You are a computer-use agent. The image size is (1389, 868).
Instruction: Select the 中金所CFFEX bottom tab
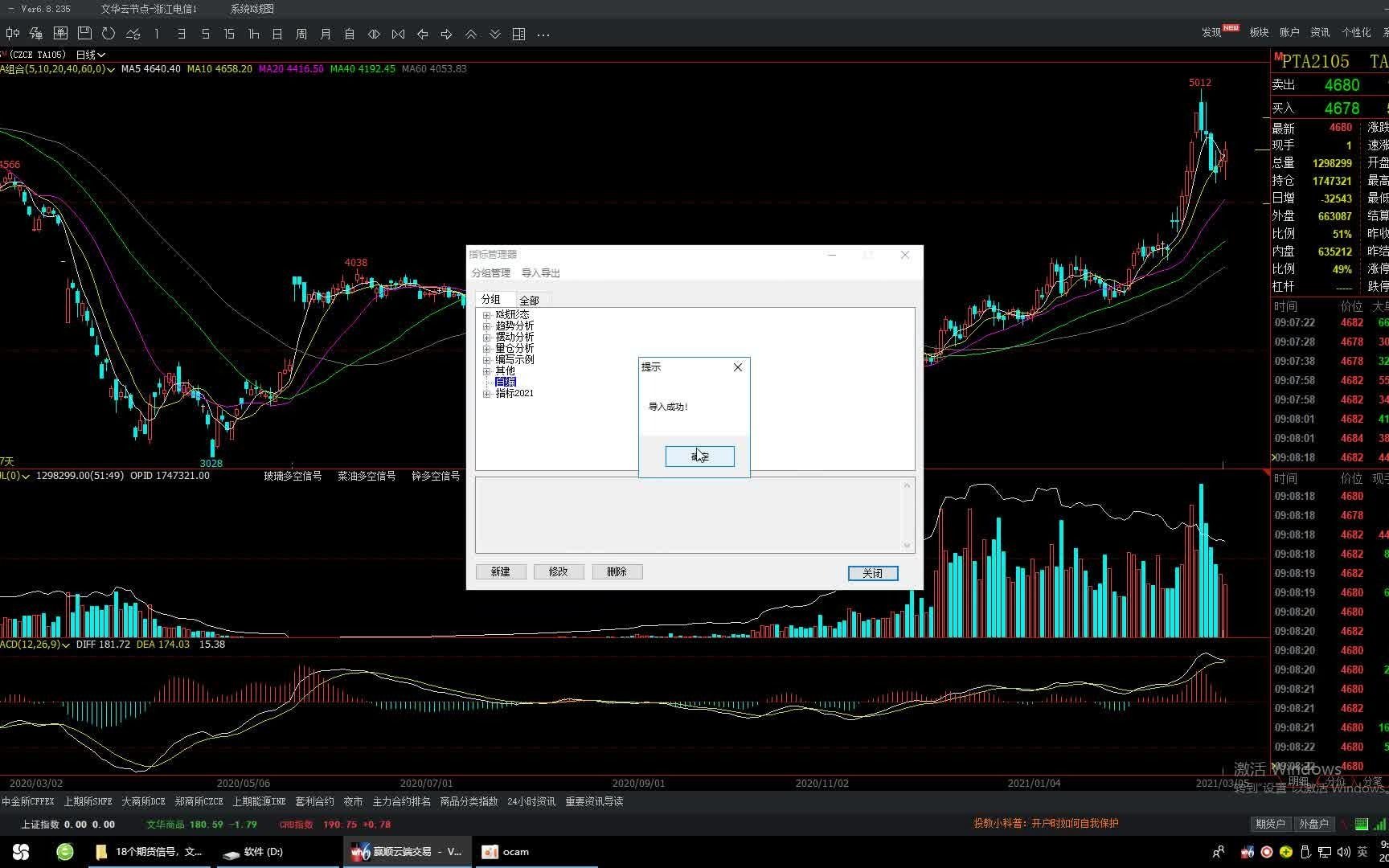[x=28, y=801]
